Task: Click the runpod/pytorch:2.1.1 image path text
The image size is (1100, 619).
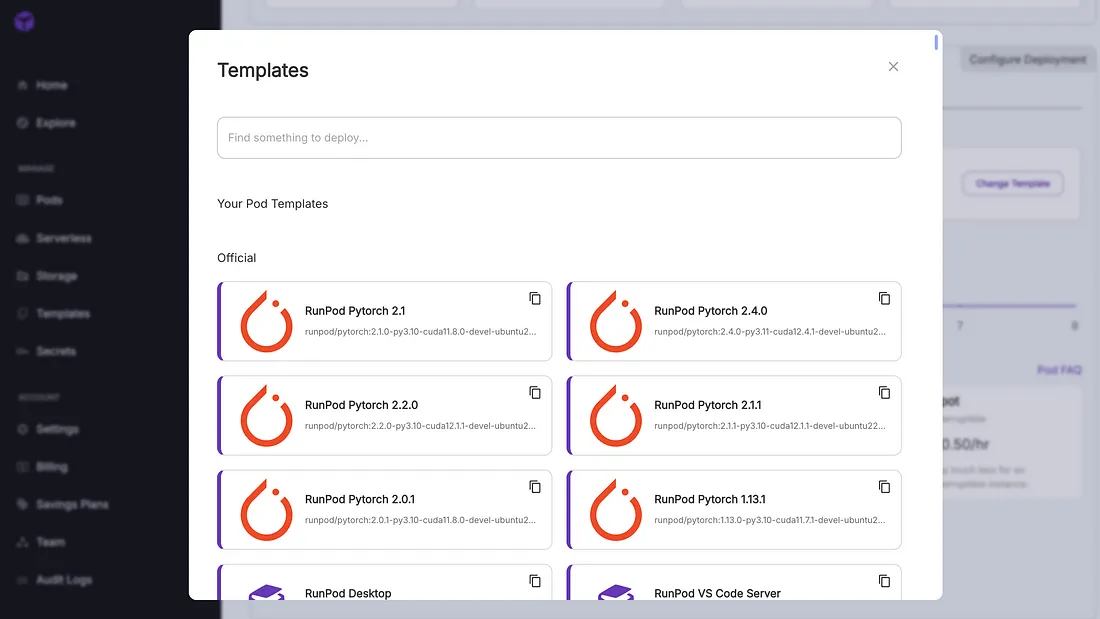Action: (x=770, y=426)
